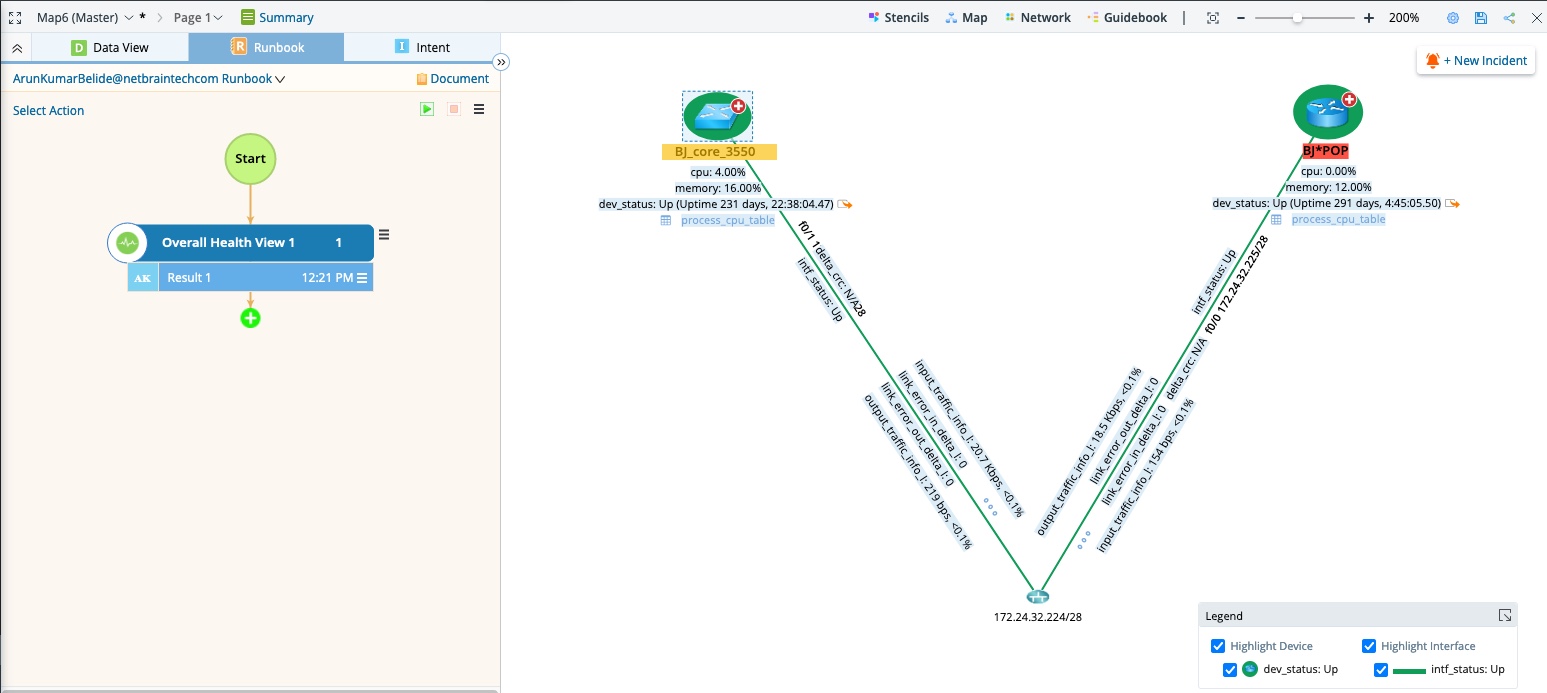Stop runbook execution via the red stop icon

454,108
